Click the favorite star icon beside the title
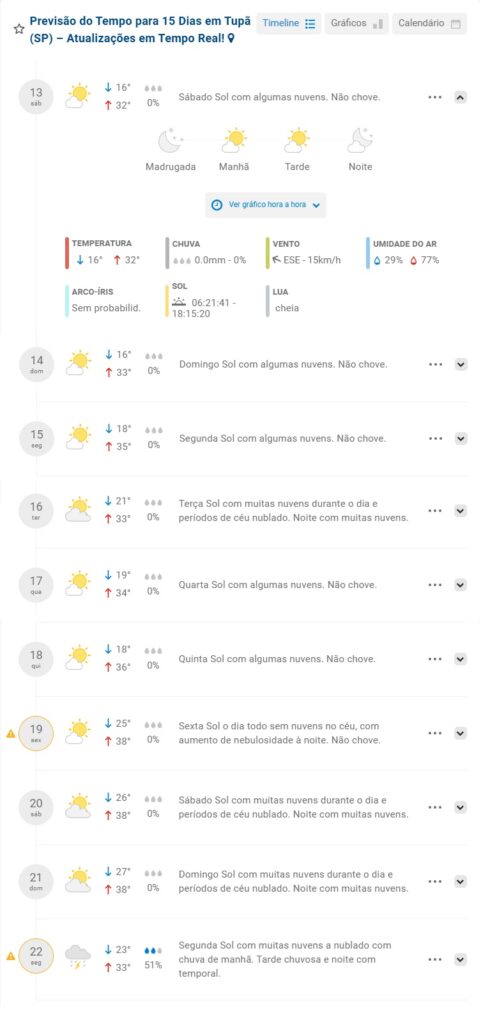 pos(20,29)
